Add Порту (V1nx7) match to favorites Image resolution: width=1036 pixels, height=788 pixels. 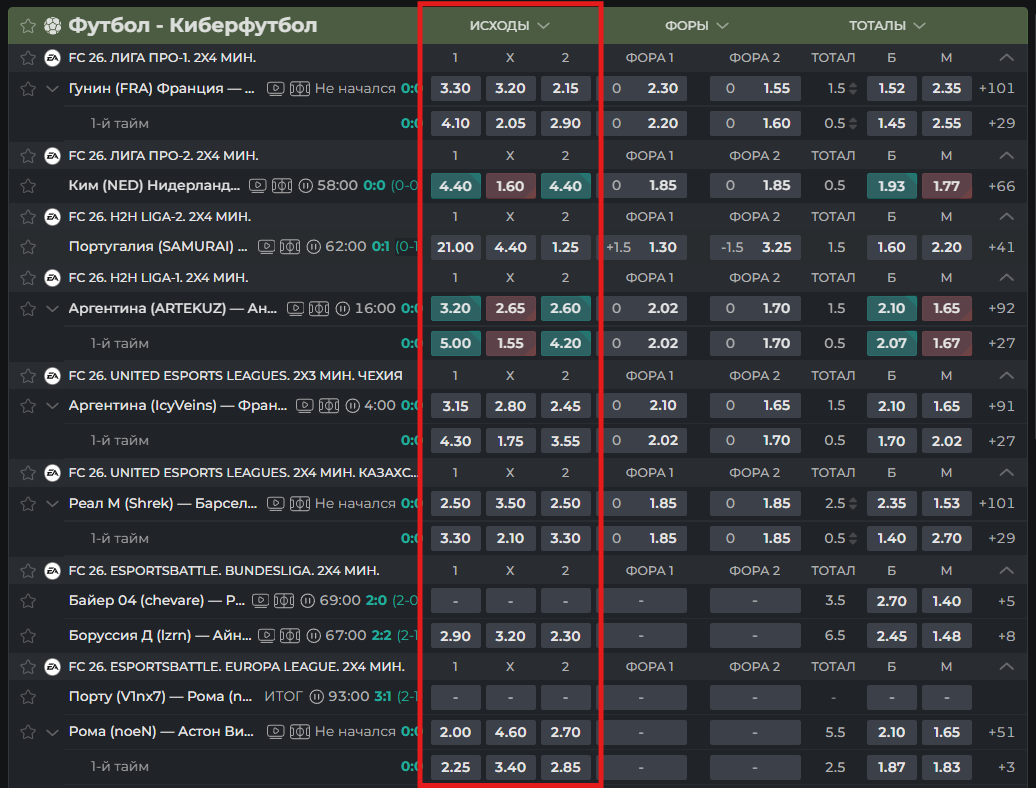point(28,697)
